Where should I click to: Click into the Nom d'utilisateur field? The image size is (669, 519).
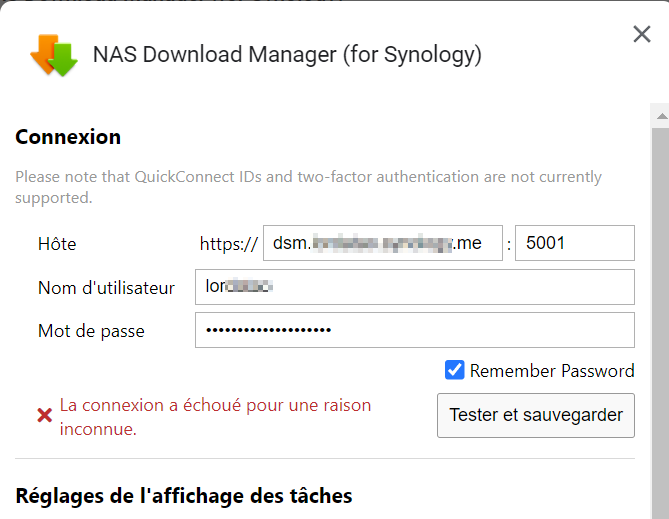pos(414,287)
